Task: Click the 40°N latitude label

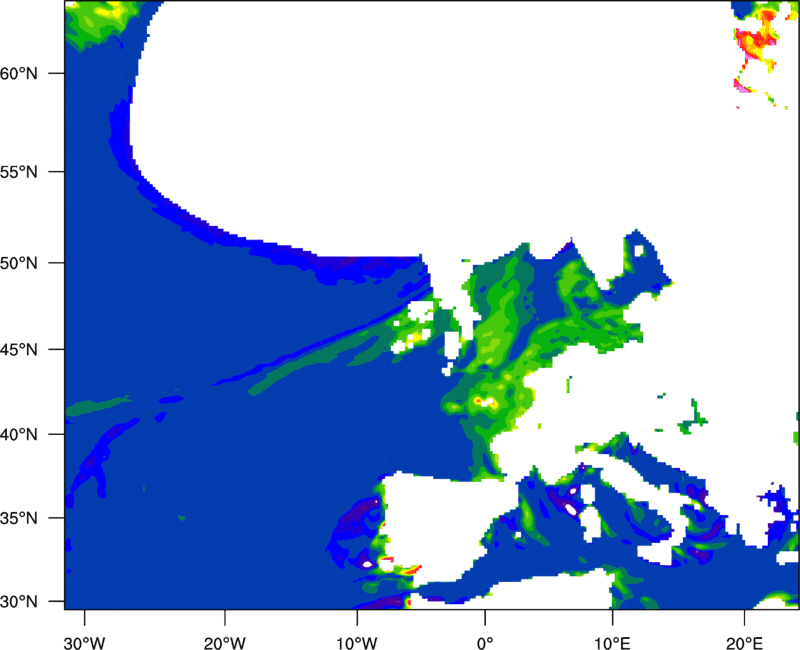Action: (19, 435)
